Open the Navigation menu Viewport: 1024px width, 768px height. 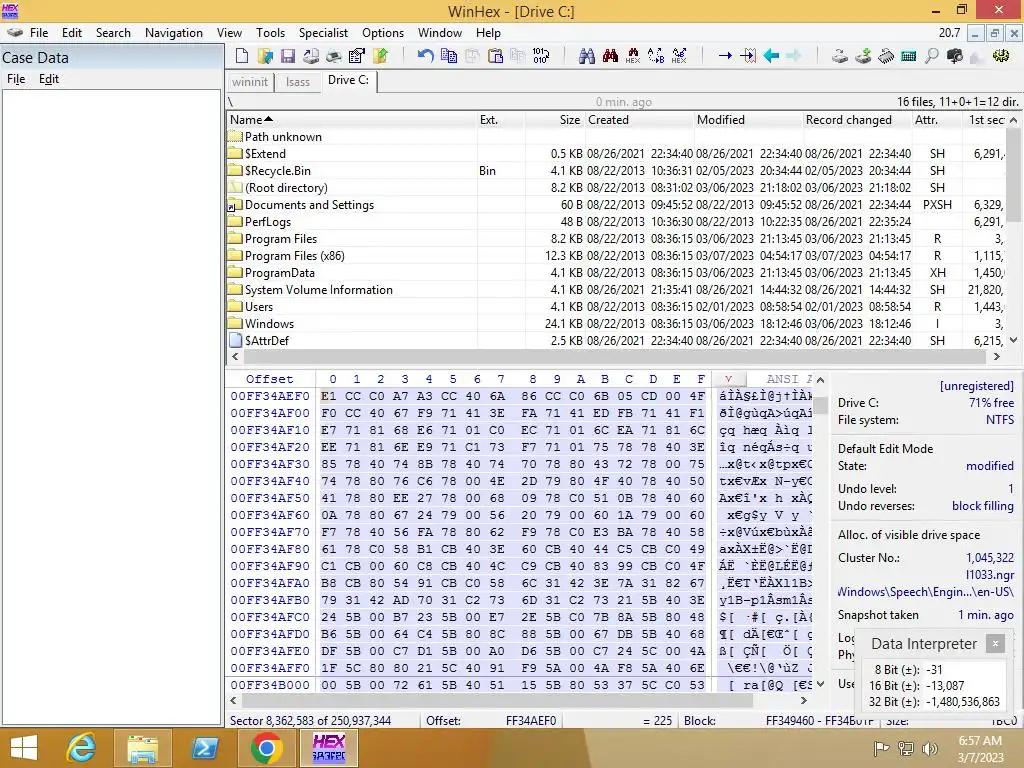click(x=174, y=33)
